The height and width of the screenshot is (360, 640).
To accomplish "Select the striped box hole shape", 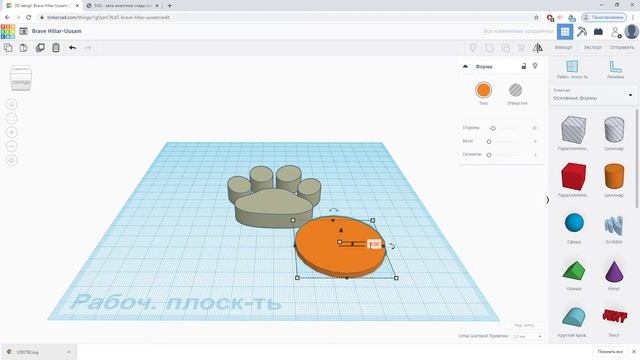I will pos(573,130).
